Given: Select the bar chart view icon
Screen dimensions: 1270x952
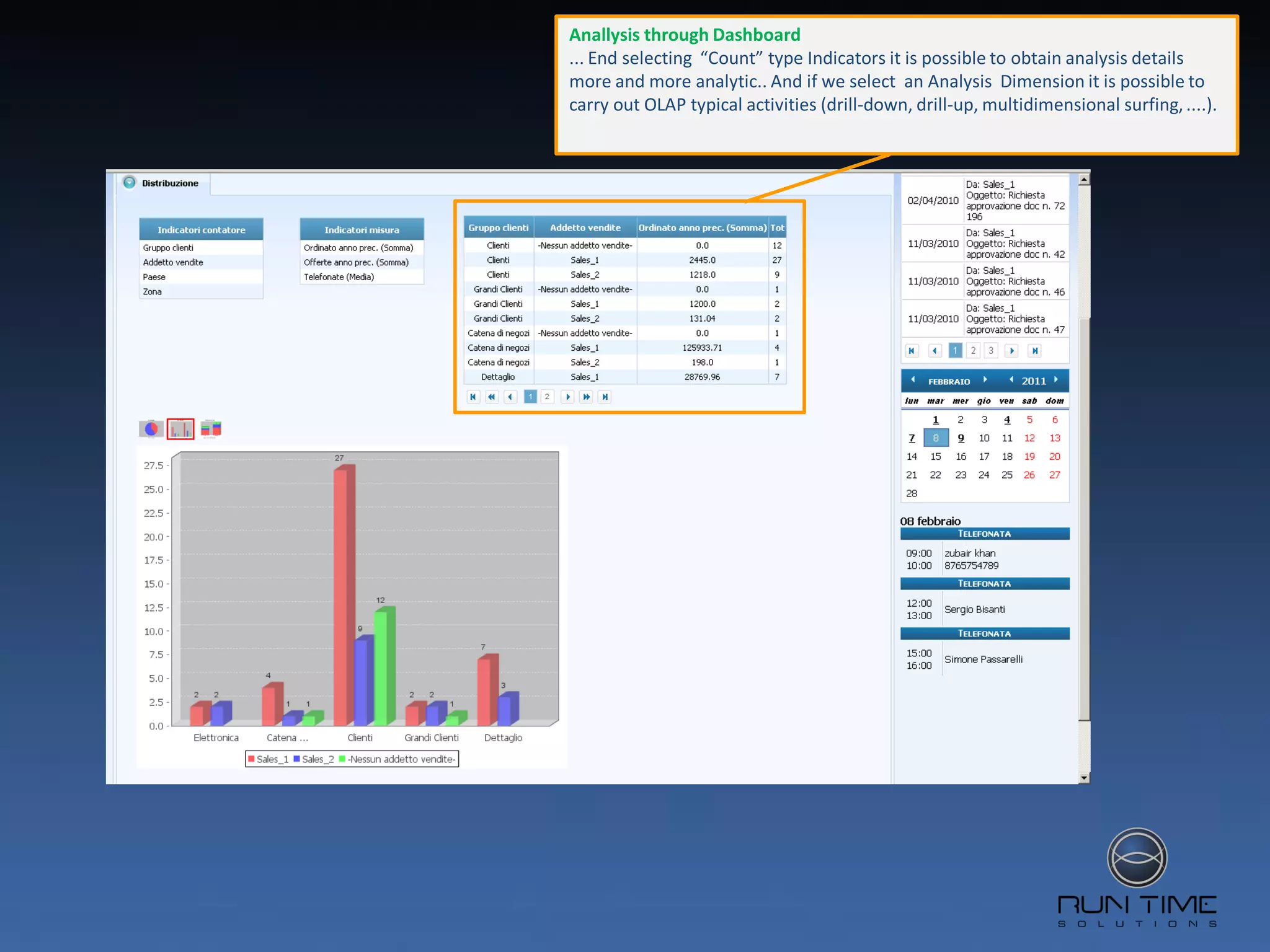Looking at the screenshot, I should point(180,428).
